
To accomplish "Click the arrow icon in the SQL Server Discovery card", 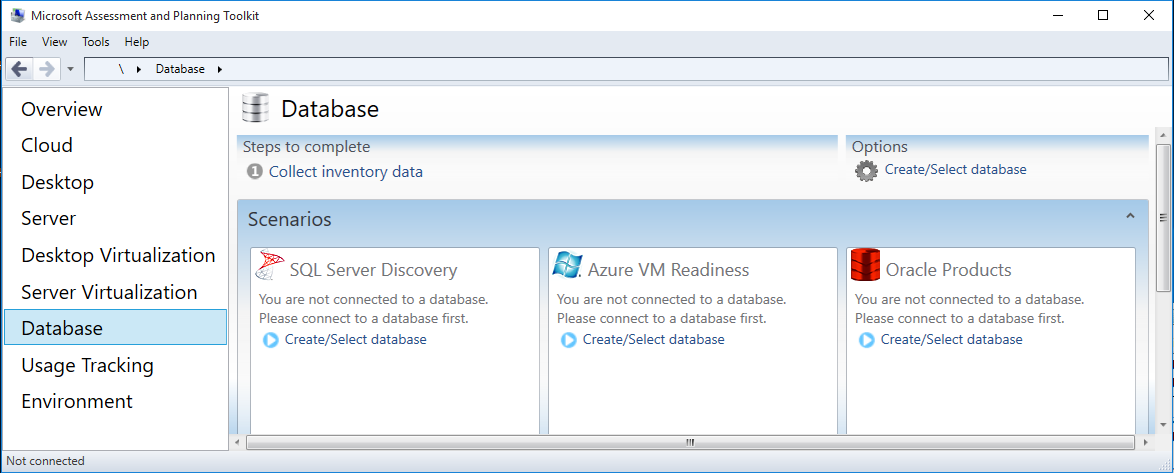I will point(270,341).
